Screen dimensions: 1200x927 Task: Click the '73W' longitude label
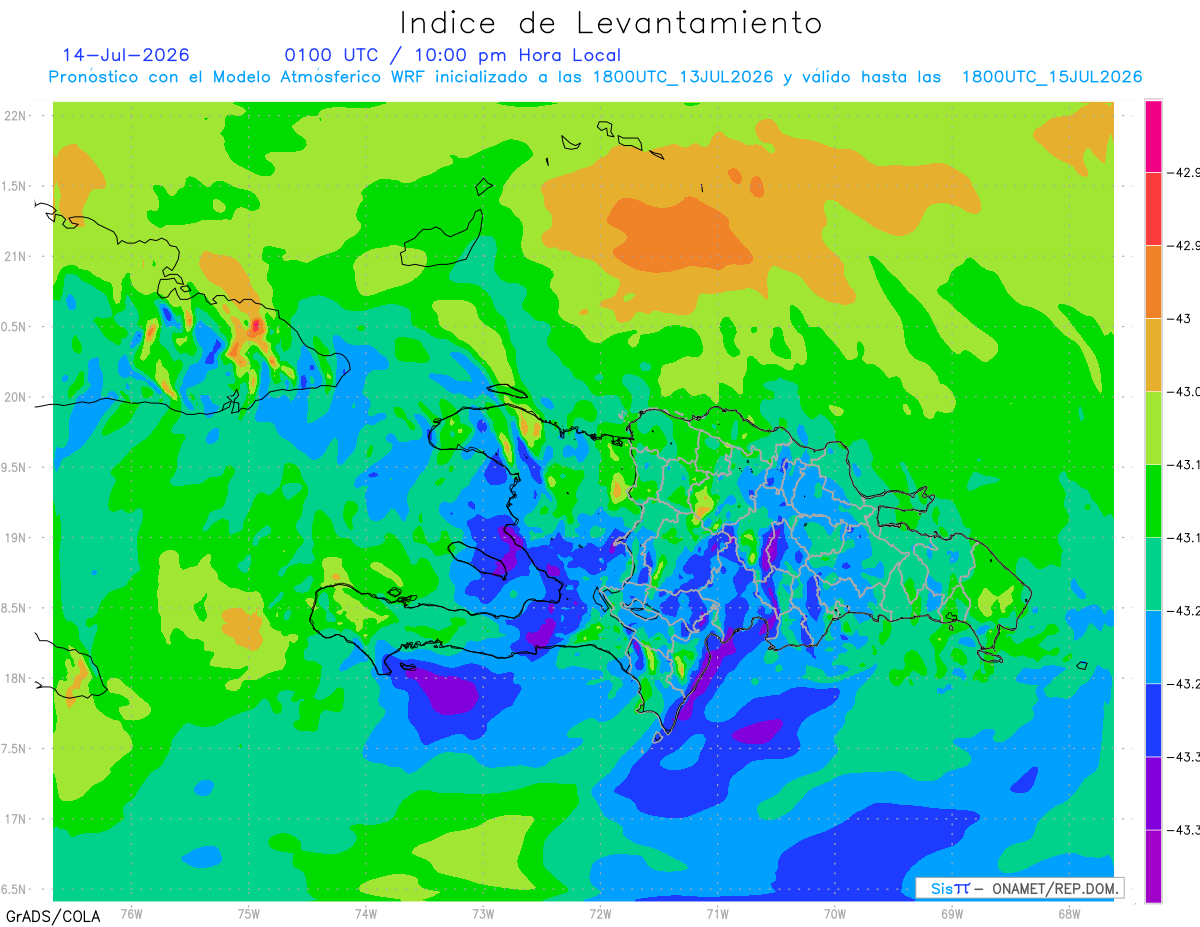click(483, 913)
